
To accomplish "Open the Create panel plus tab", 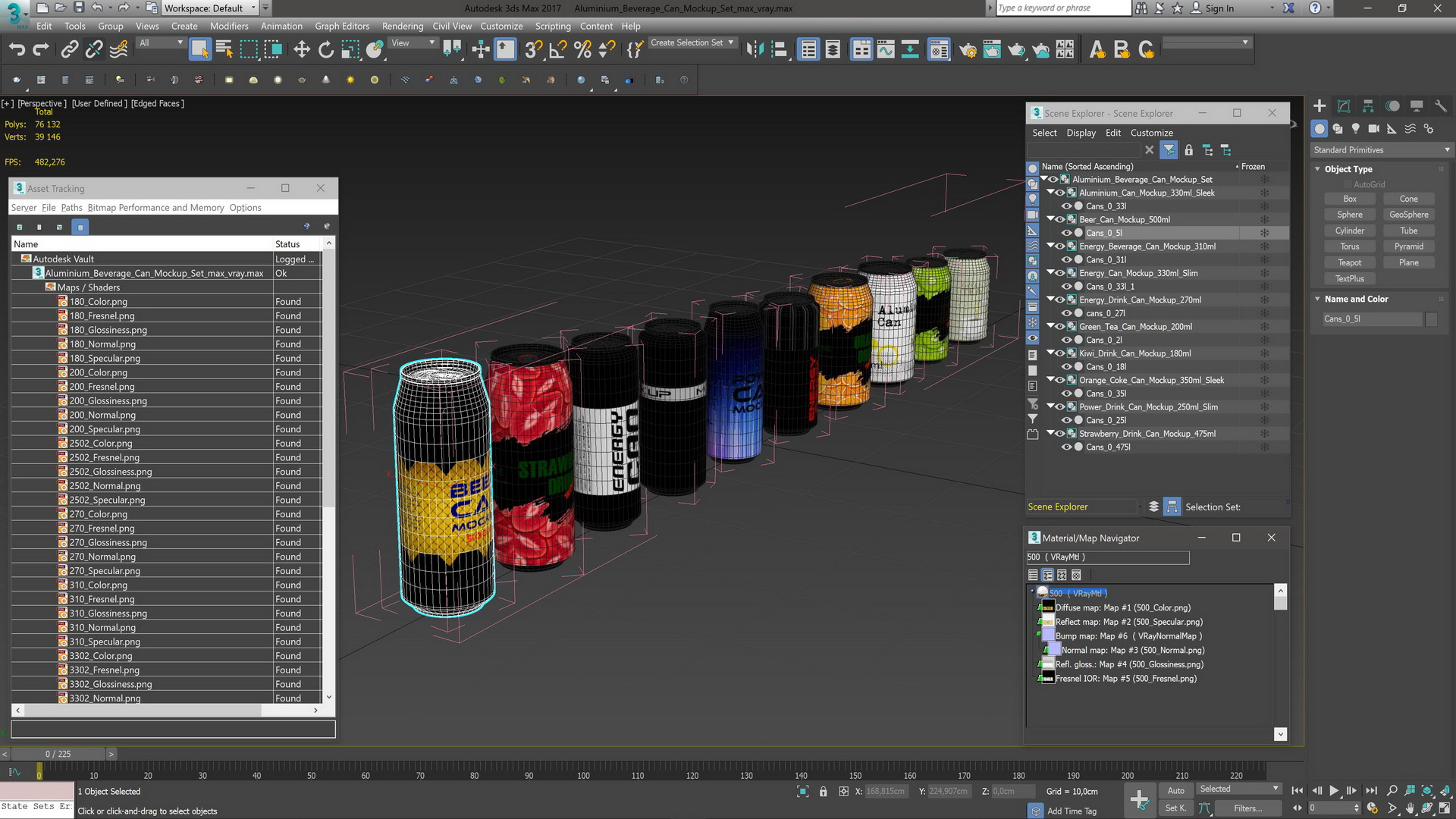I will click(1319, 106).
